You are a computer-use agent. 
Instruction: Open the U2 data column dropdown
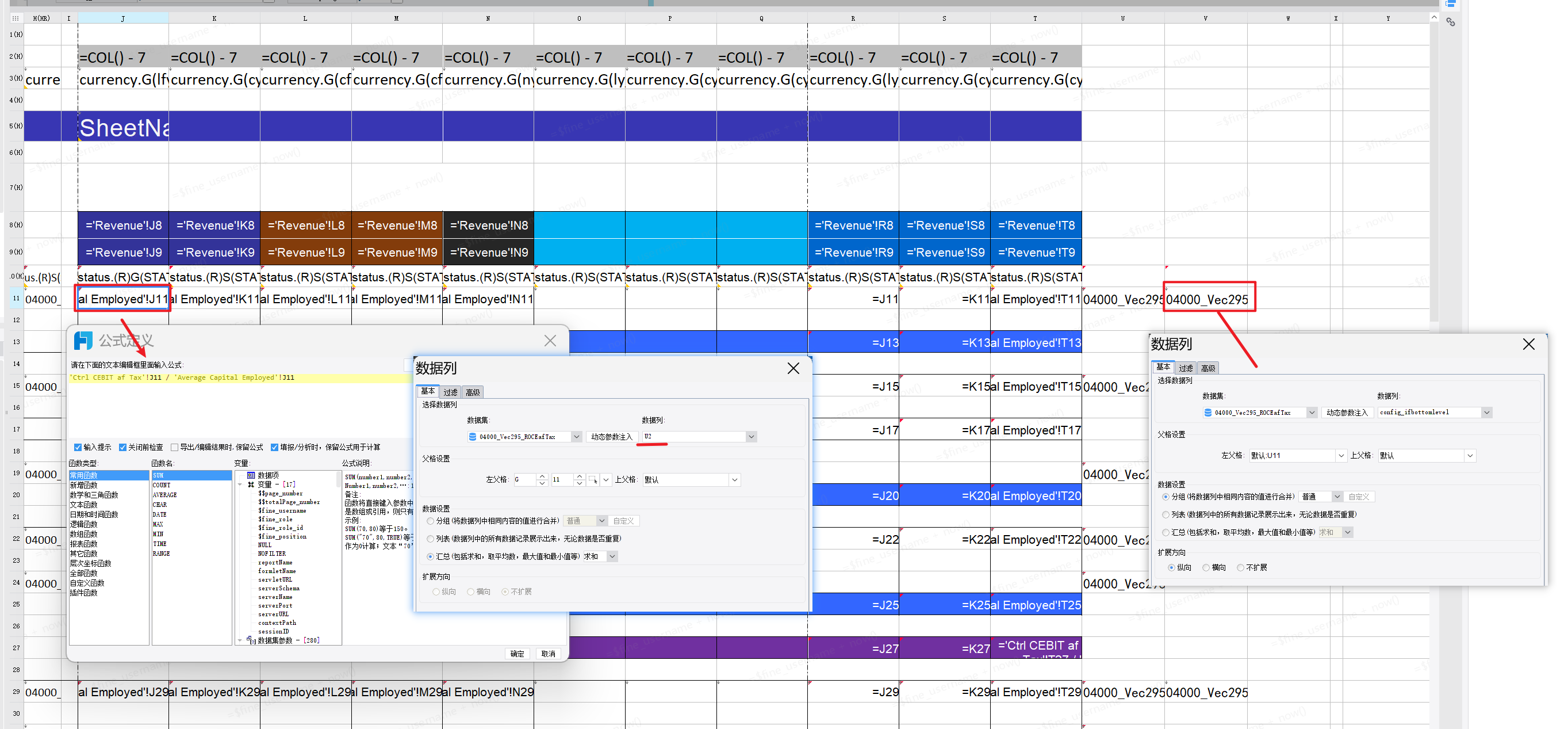click(751, 437)
